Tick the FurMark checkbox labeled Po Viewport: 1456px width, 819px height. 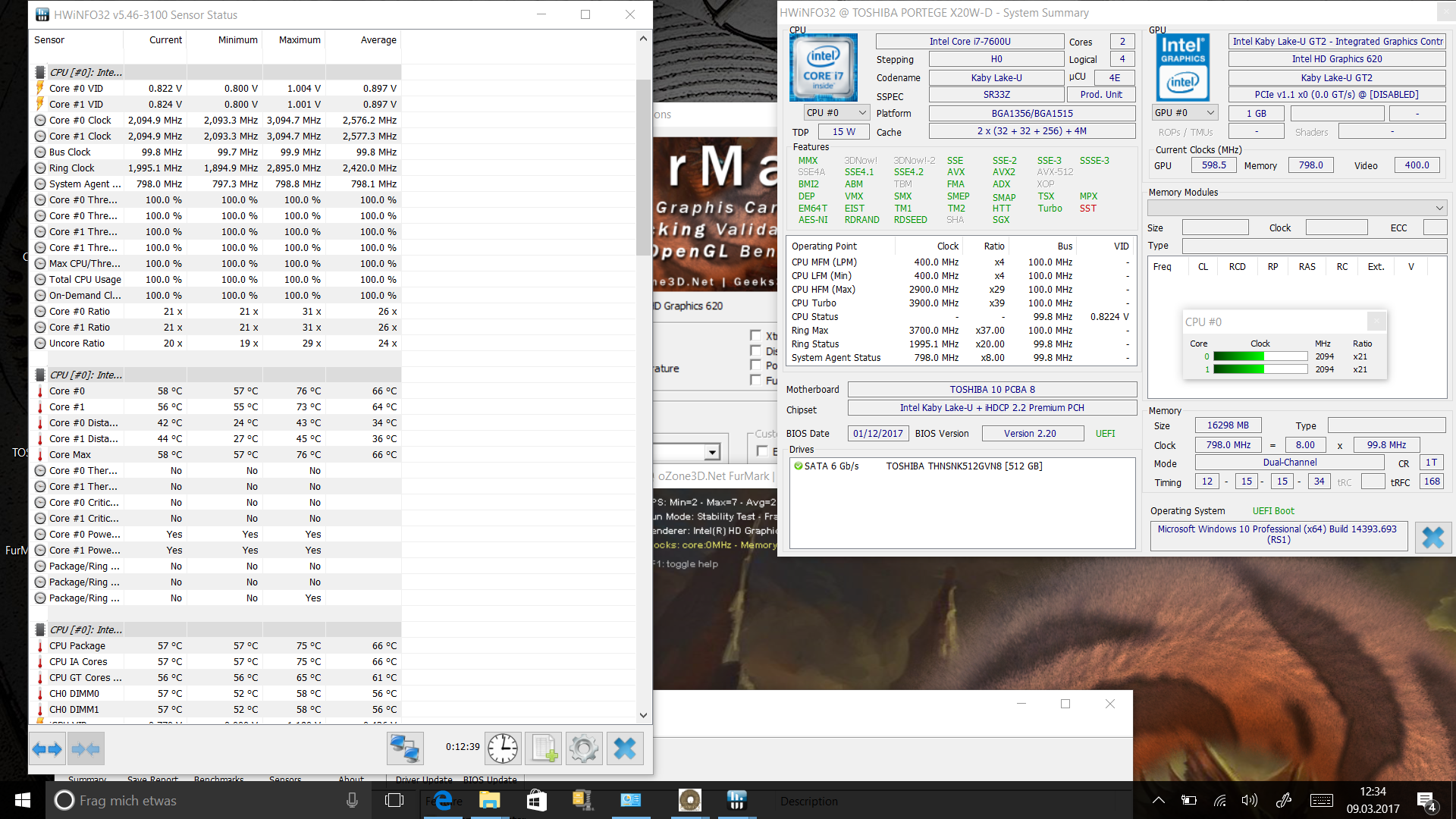[755, 365]
